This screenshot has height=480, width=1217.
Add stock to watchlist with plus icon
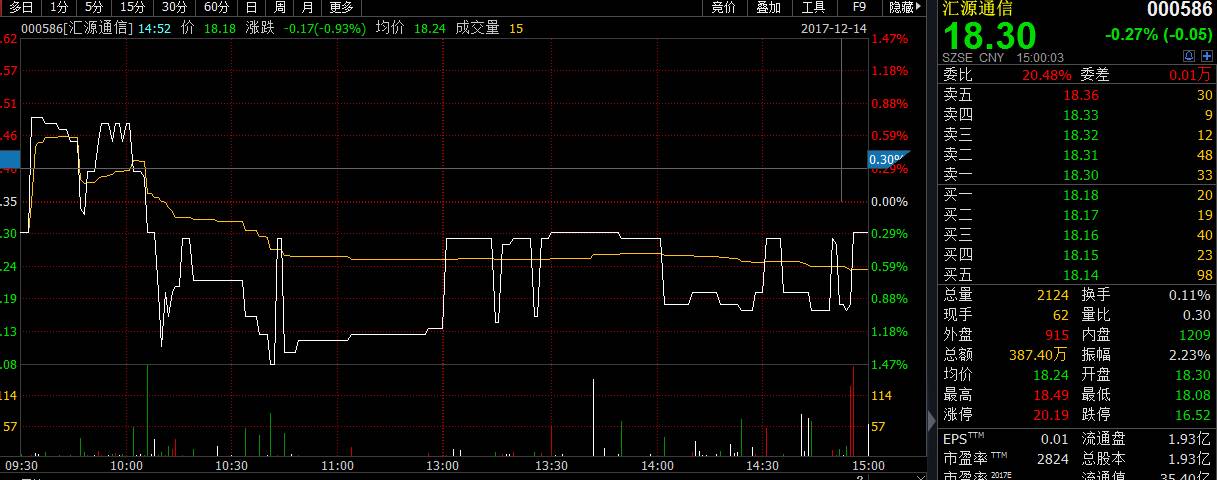[x=1206, y=57]
